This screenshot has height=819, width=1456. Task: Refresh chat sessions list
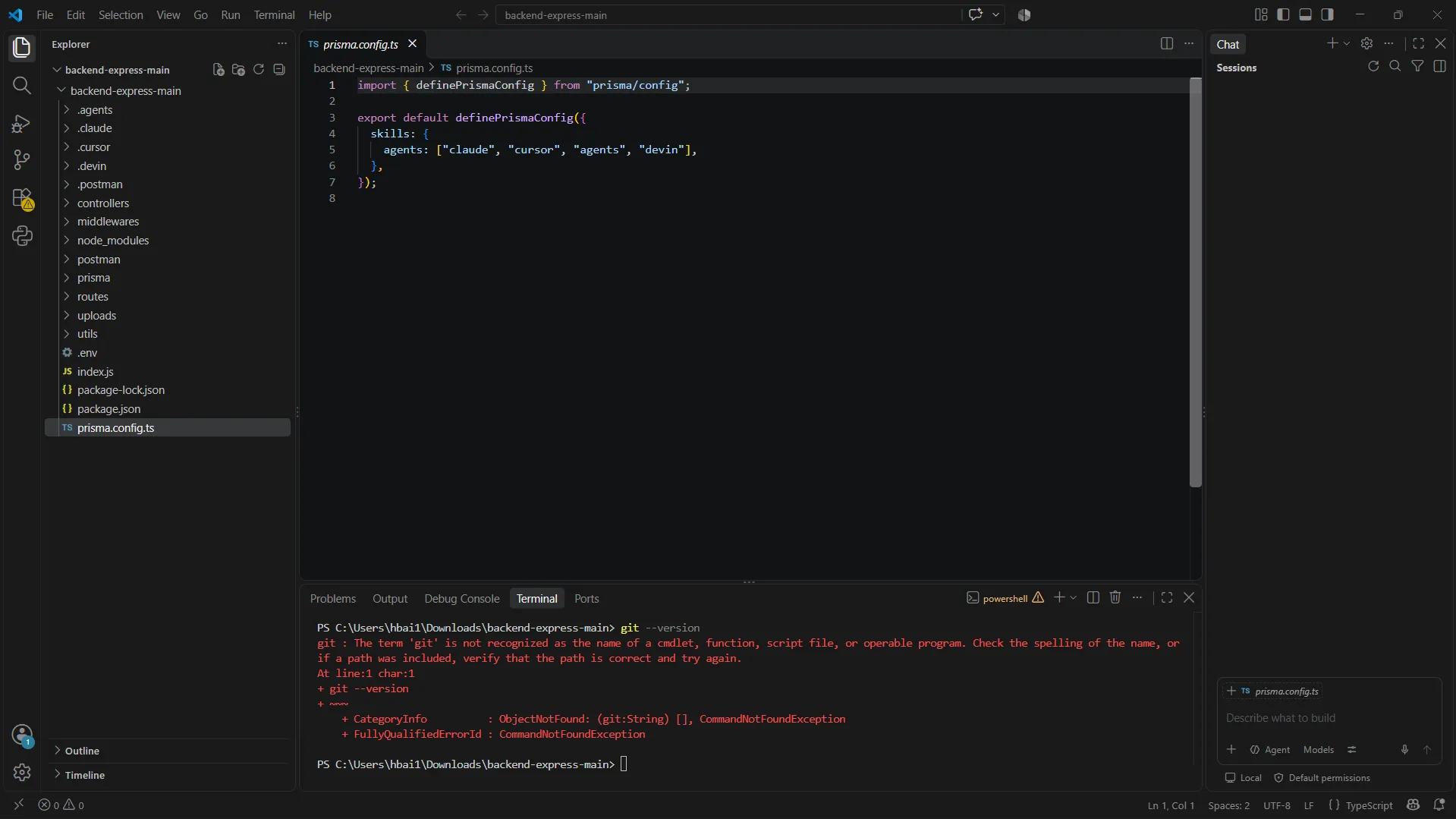1373,67
